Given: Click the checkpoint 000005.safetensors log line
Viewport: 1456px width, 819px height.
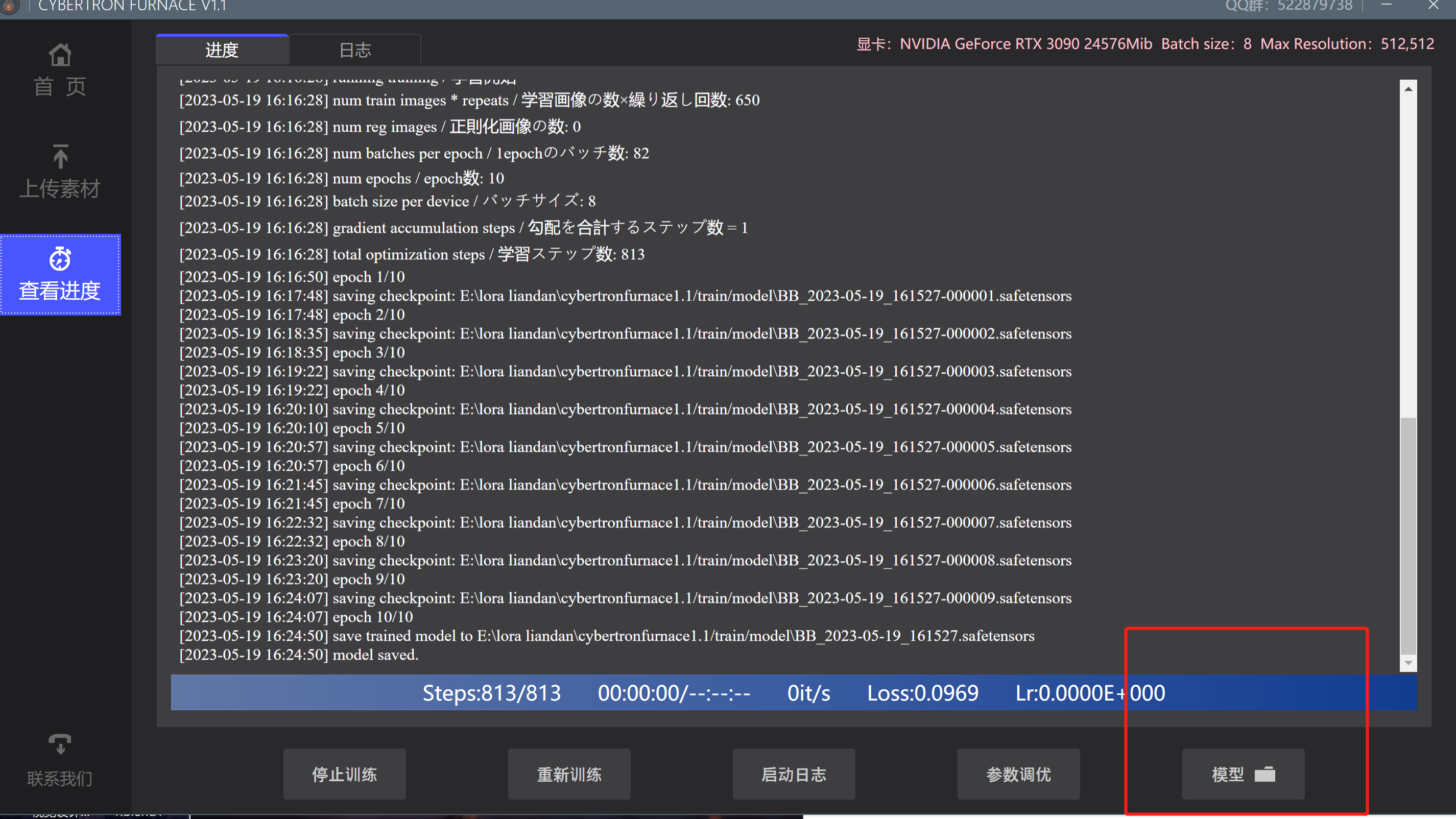Looking at the screenshot, I should coord(625,447).
